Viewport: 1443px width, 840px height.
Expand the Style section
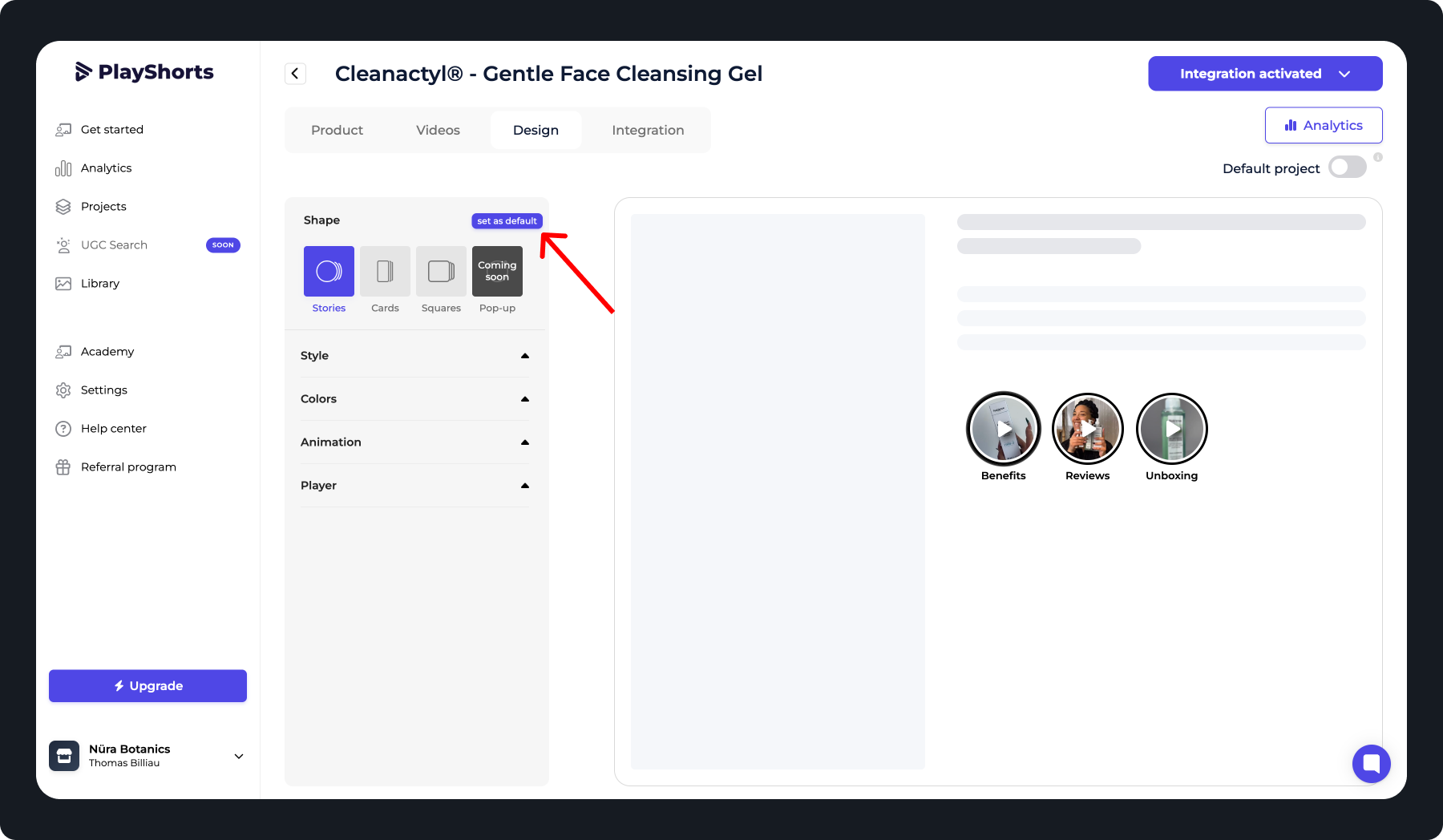[414, 356]
